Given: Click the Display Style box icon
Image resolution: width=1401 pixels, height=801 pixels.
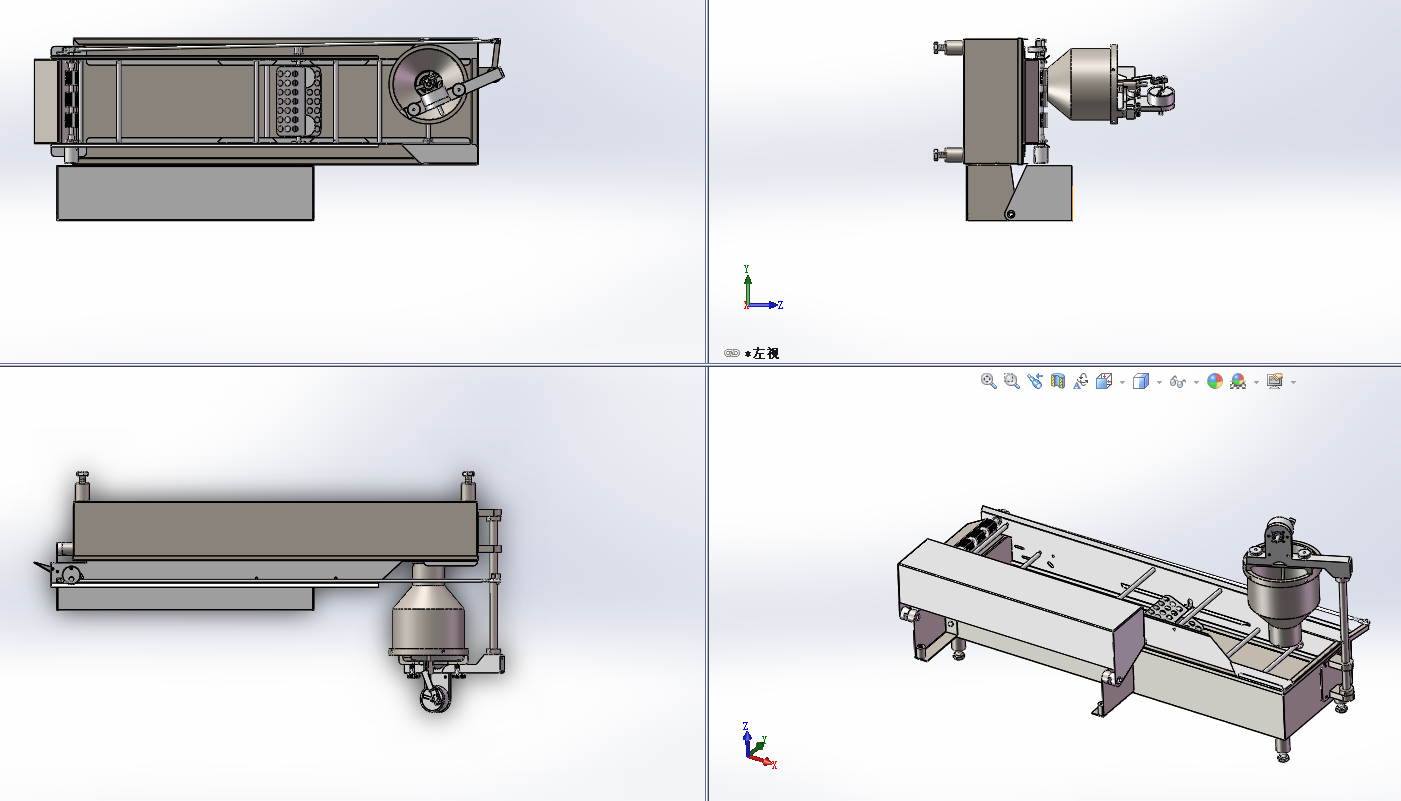Looking at the screenshot, I should pyautogui.click(x=1140, y=381).
